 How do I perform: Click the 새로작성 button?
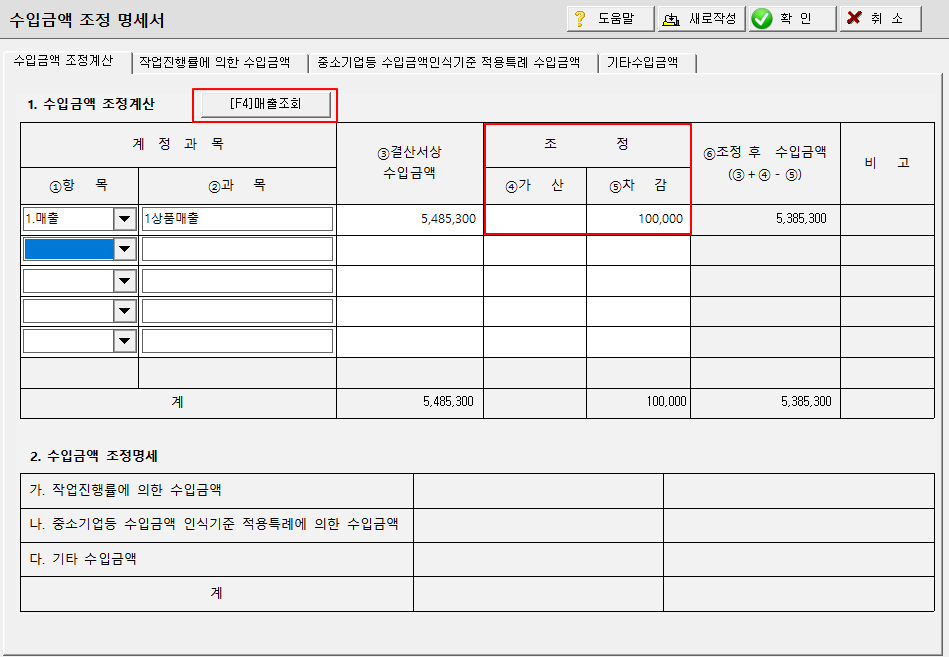point(701,19)
